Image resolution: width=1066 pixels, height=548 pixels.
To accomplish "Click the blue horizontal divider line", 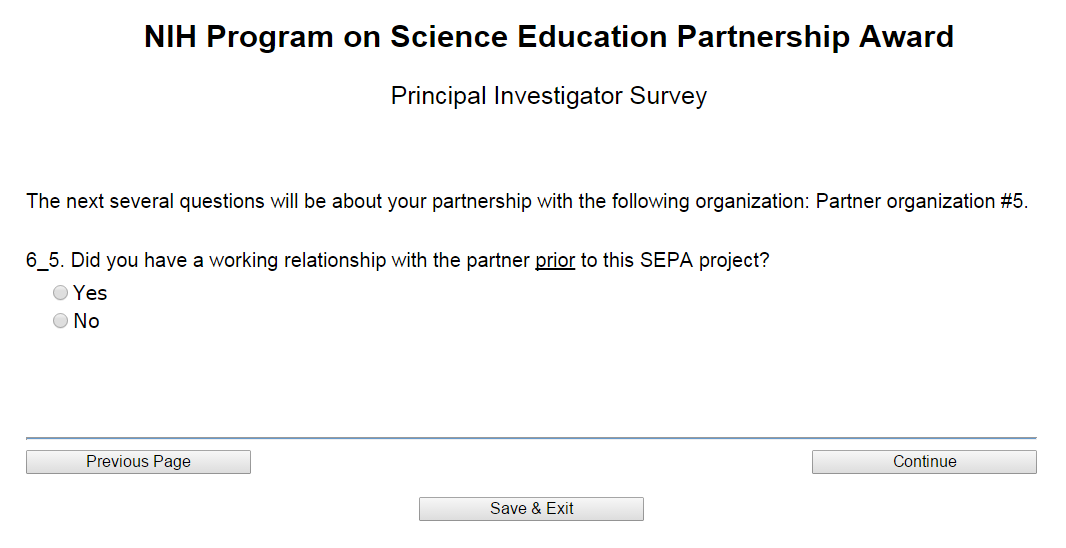I will click(x=530, y=438).
